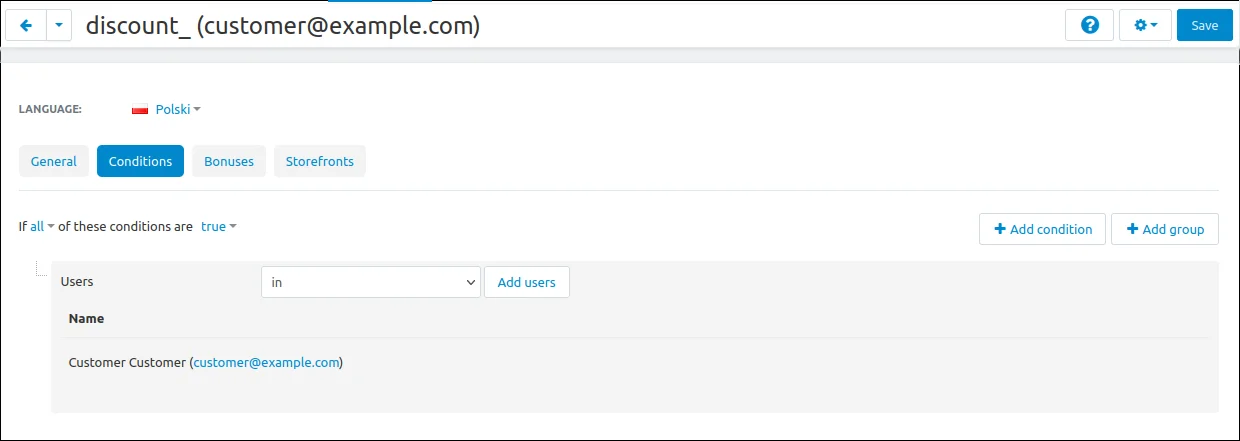Click the Add users button
Screen dimensions: 1240x441
pyautogui.click(x=527, y=282)
